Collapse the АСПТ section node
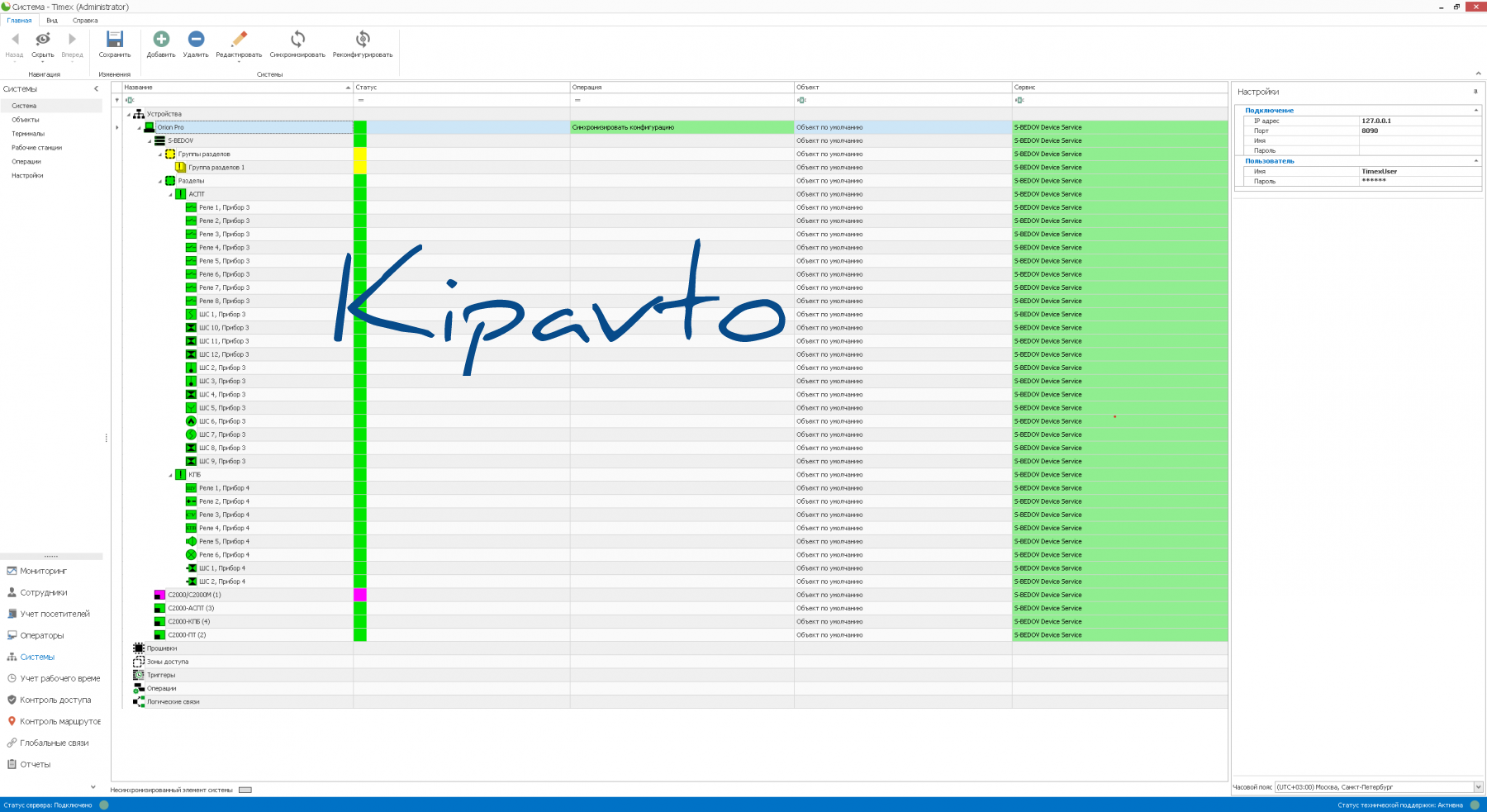The width and height of the screenshot is (1487, 812). (x=171, y=195)
